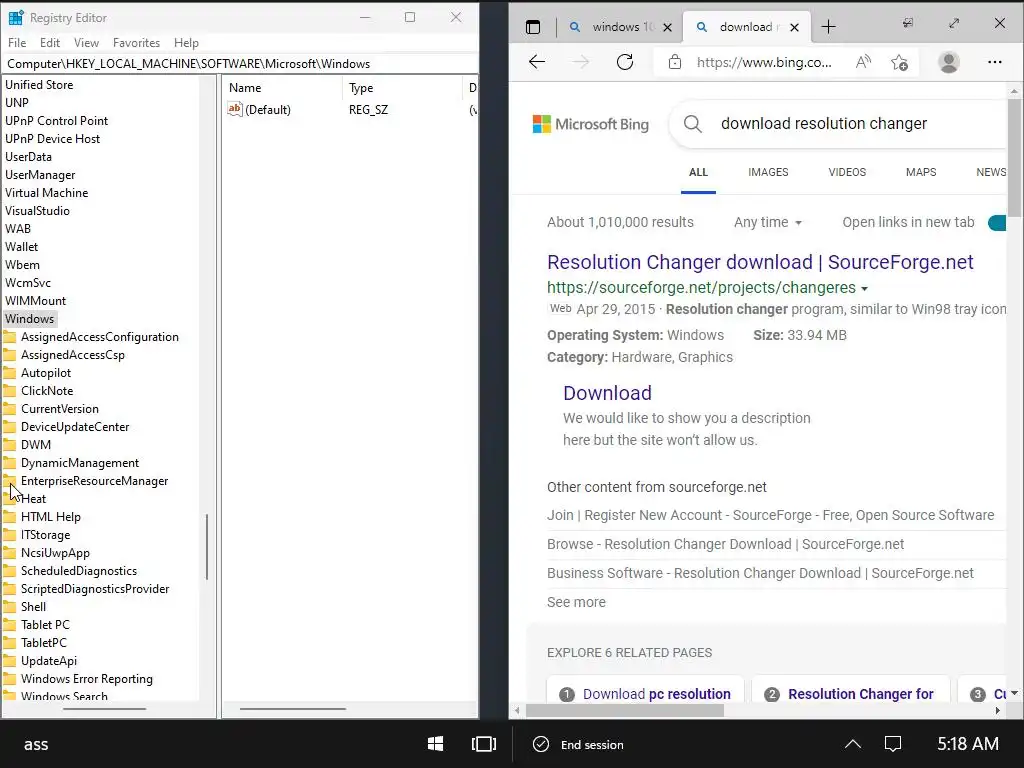Toggle Open links in new tab
This screenshot has height=768, width=1024.
coord(997,223)
